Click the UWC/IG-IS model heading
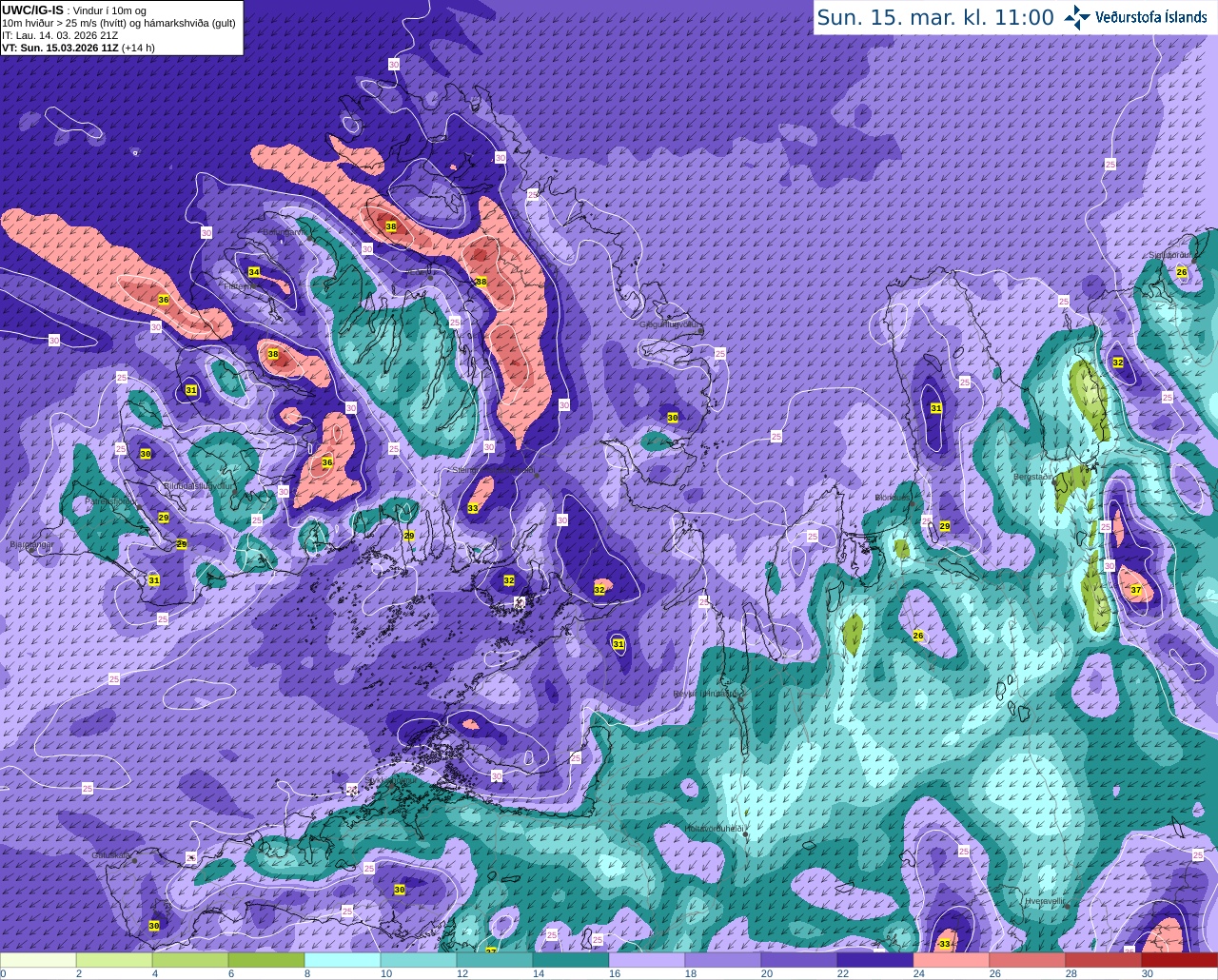Viewport: 1218px width, 980px height. tap(32, 10)
